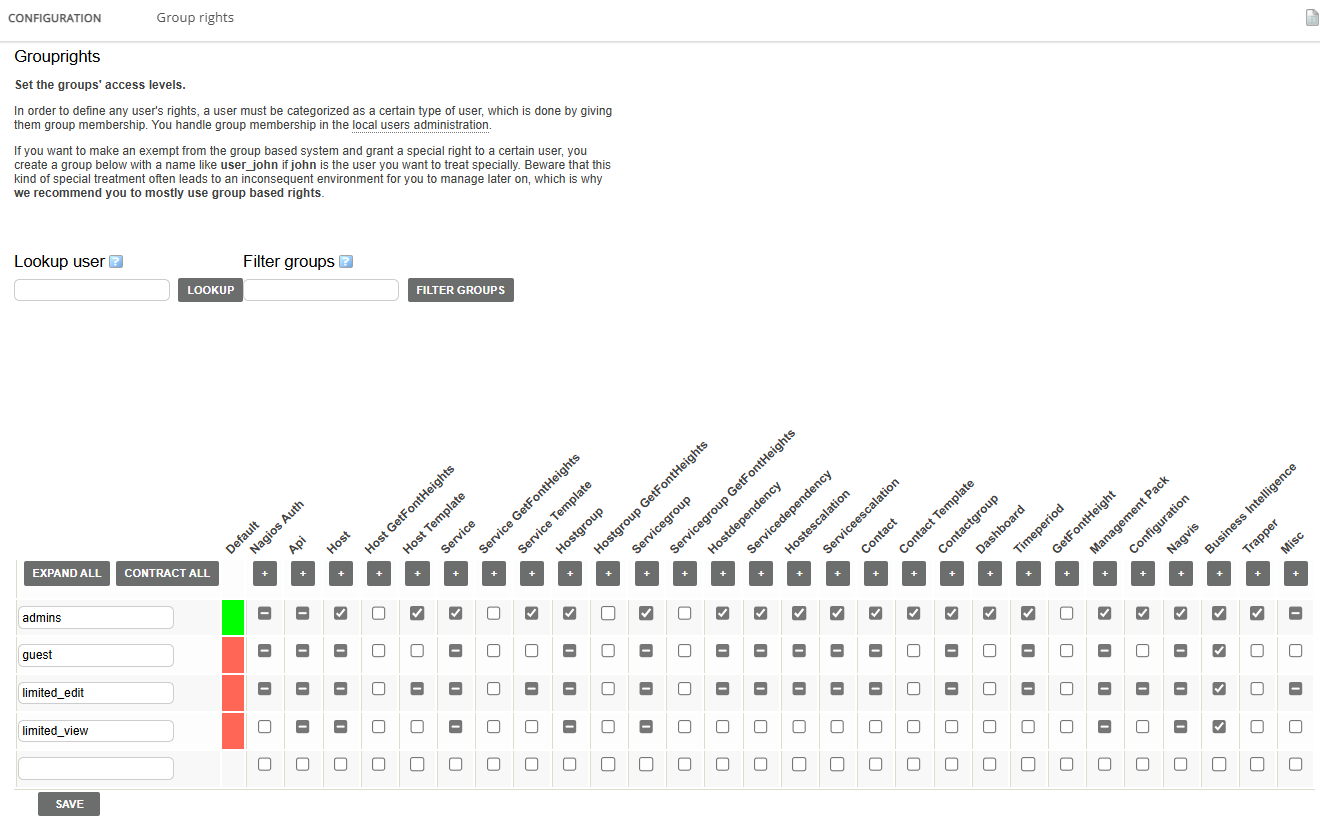Click the help icon beside Lookup user
The height and width of the screenshot is (822, 1320).
coord(116,262)
